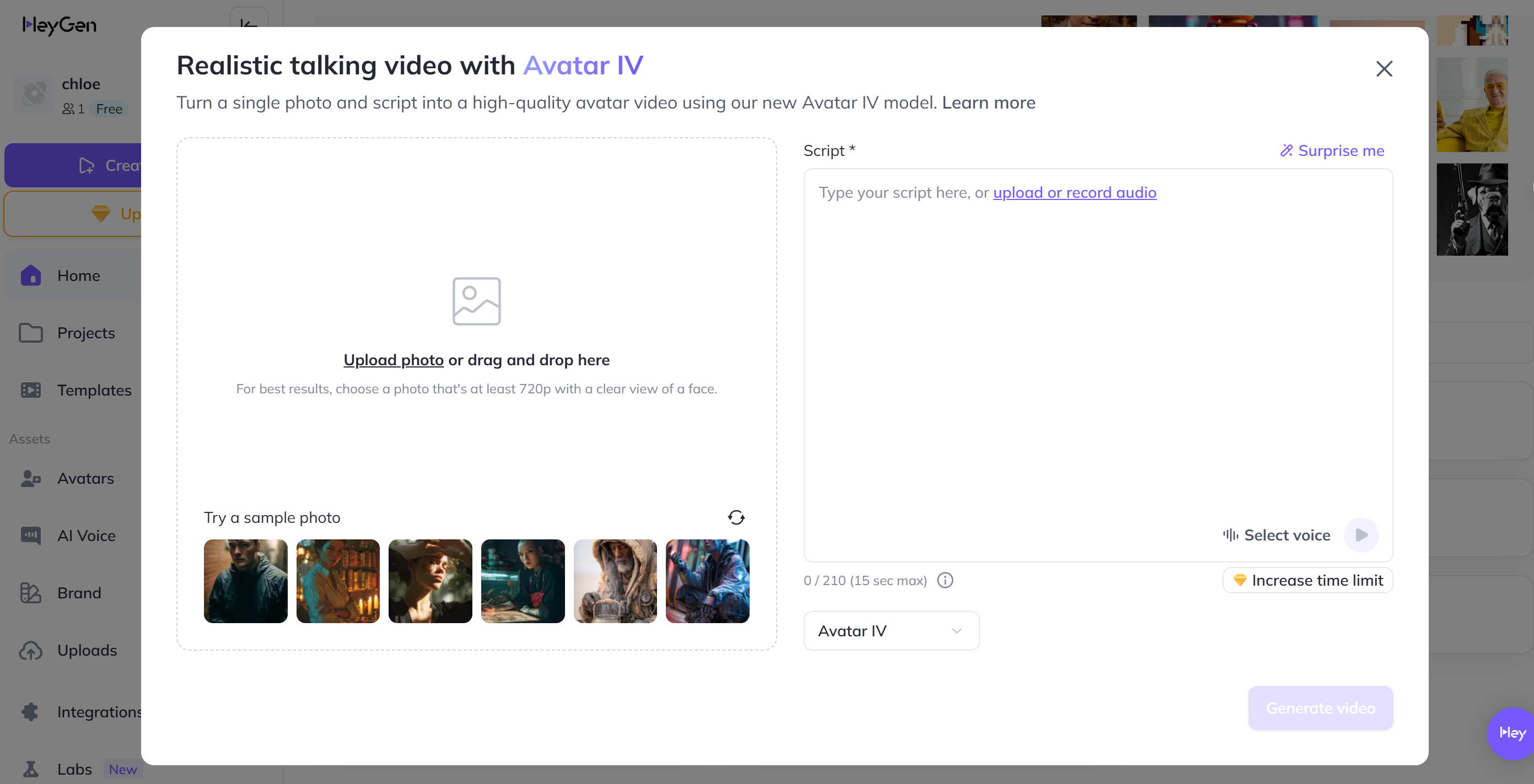Click the members count icon
This screenshot has height=784, width=1534.
(68, 109)
